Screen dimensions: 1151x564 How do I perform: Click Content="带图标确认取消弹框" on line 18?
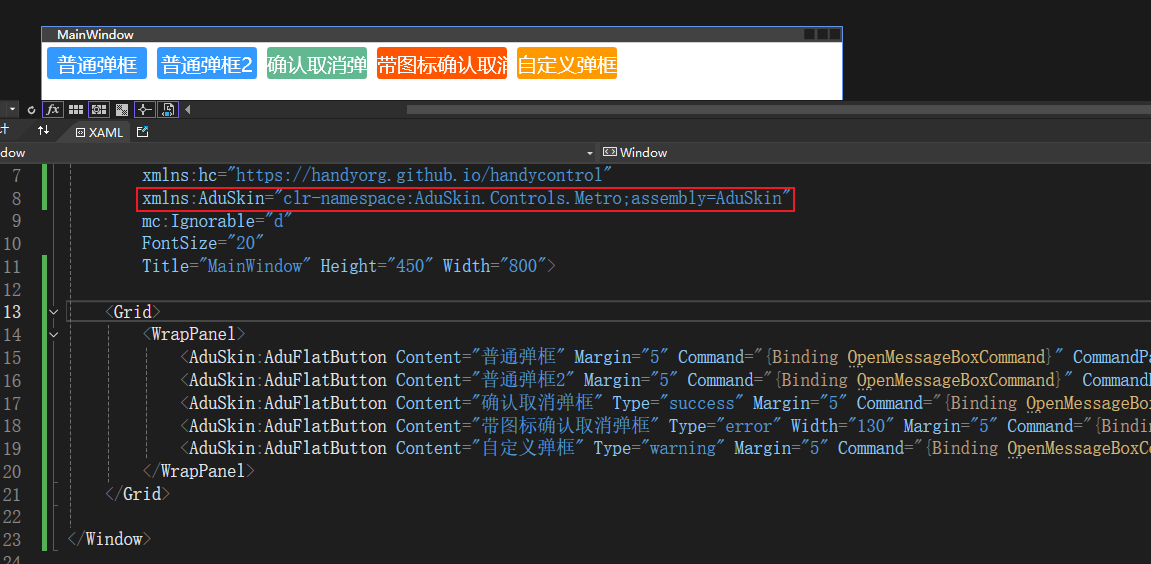point(527,425)
